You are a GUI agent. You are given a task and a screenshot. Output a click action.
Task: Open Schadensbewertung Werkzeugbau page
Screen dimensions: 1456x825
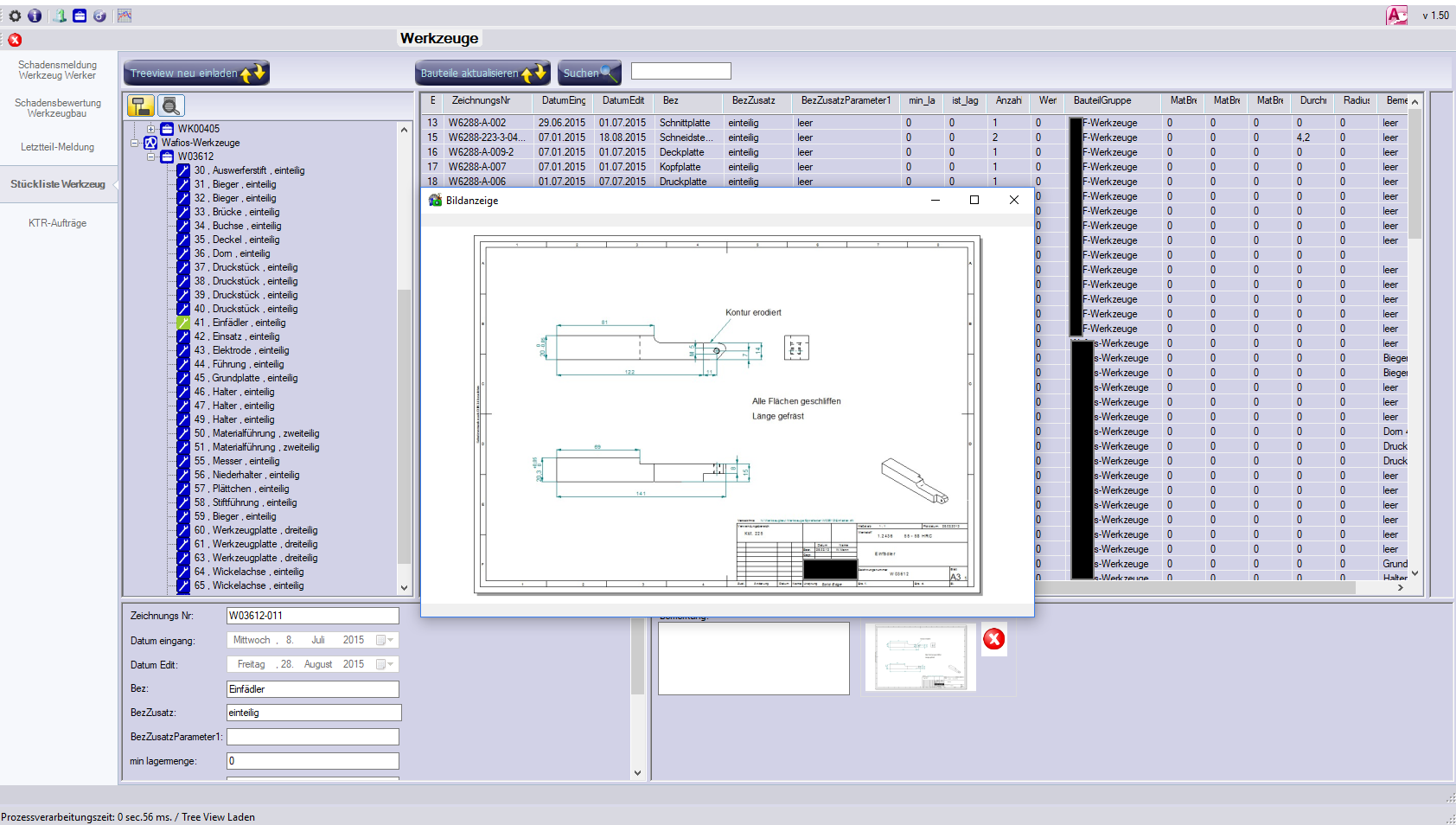click(58, 108)
